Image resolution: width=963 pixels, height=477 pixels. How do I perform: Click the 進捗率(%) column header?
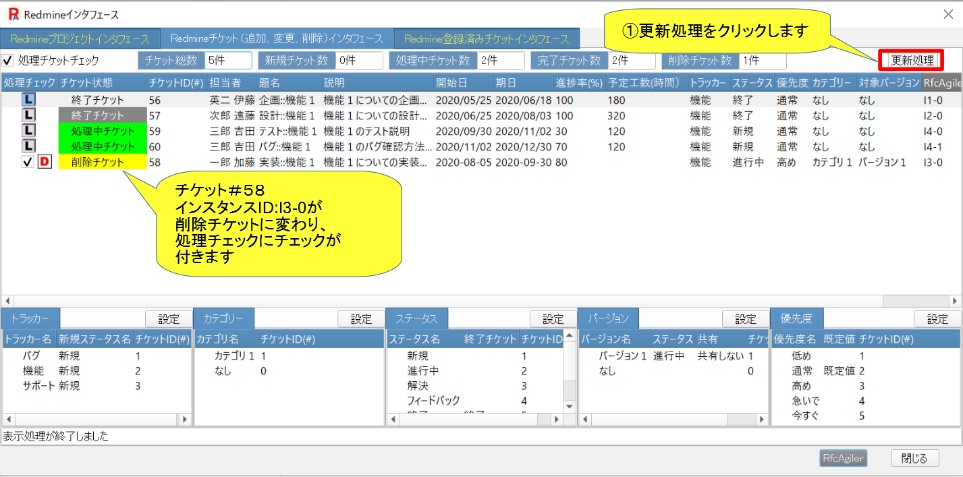pyautogui.click(x=578, y=82)
